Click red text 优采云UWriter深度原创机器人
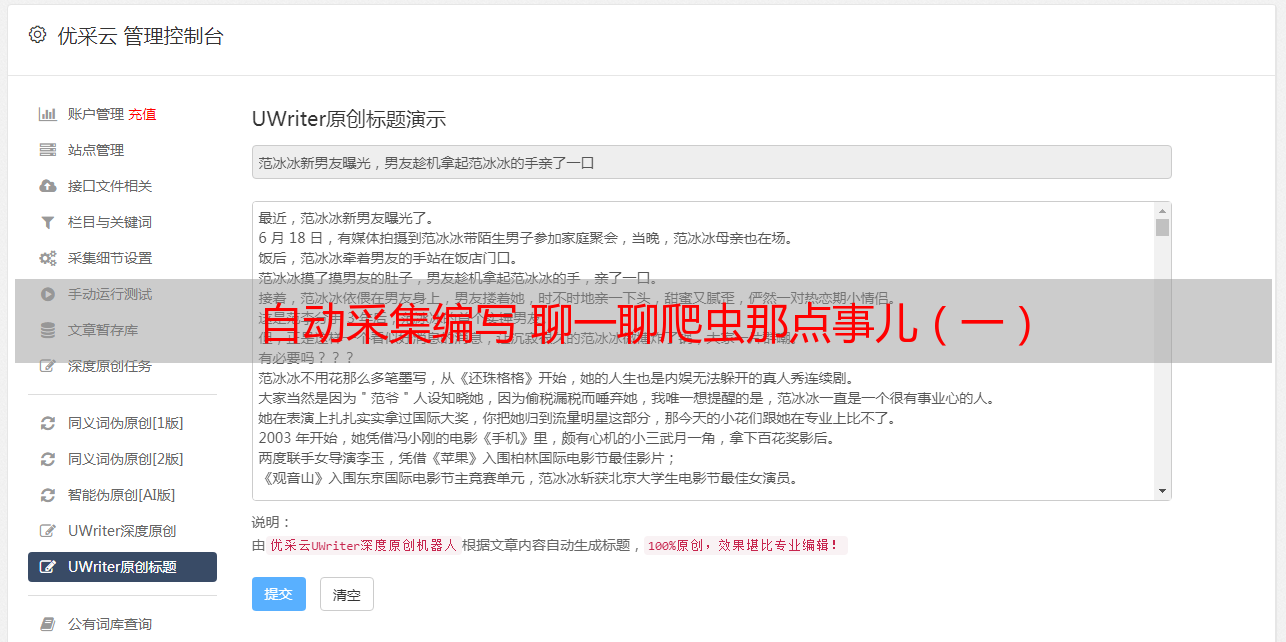This screenshot has height=642, width=1286. (x=364, y=546)
